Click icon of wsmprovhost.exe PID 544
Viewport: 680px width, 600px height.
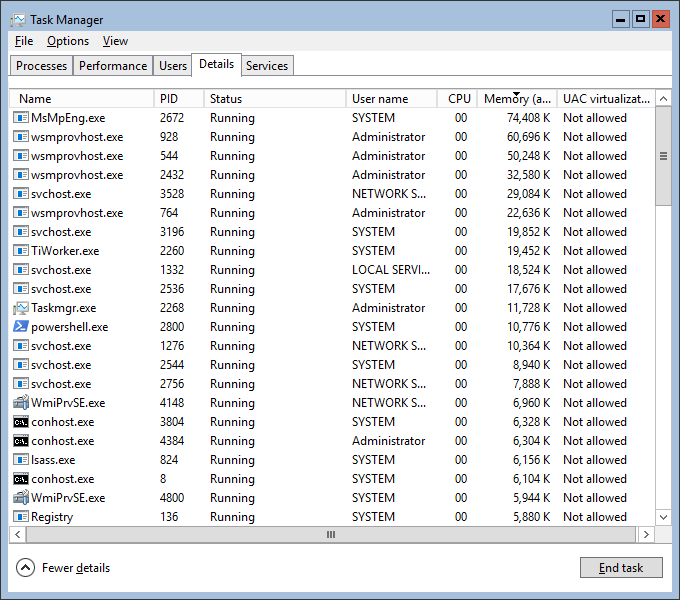(x=20, y=156)
